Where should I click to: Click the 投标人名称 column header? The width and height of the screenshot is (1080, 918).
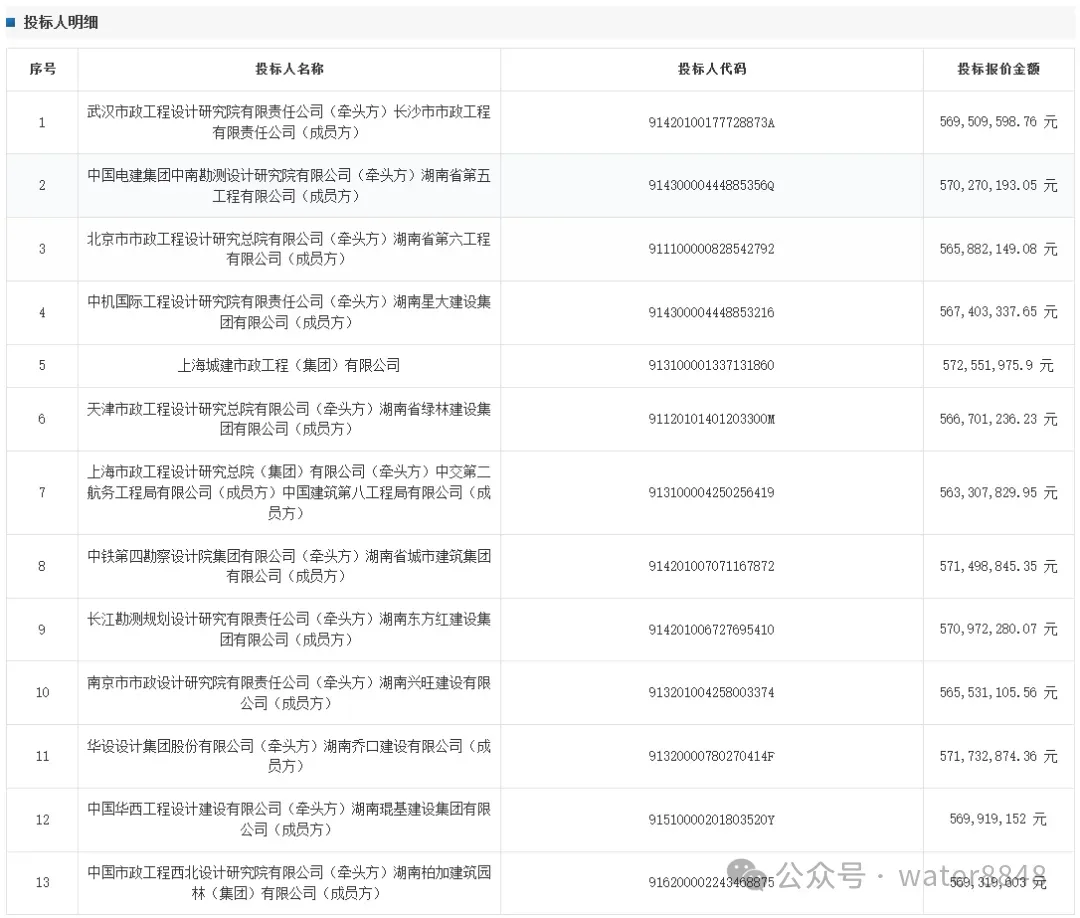[x=289, y=69]
